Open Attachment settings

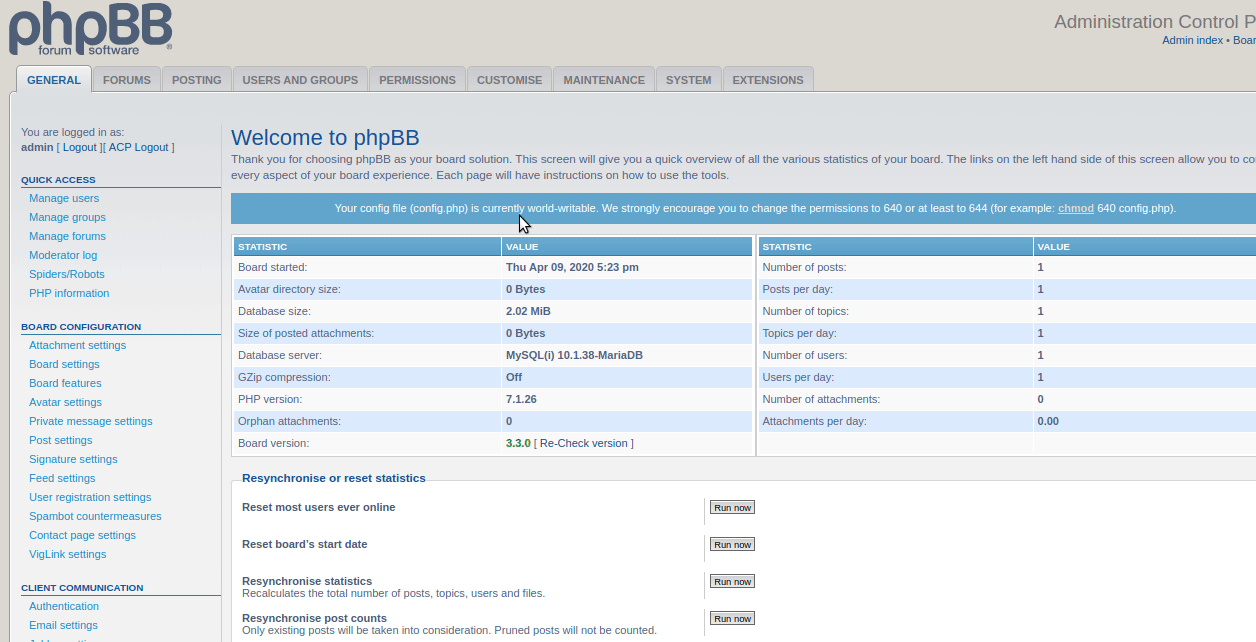77,345
